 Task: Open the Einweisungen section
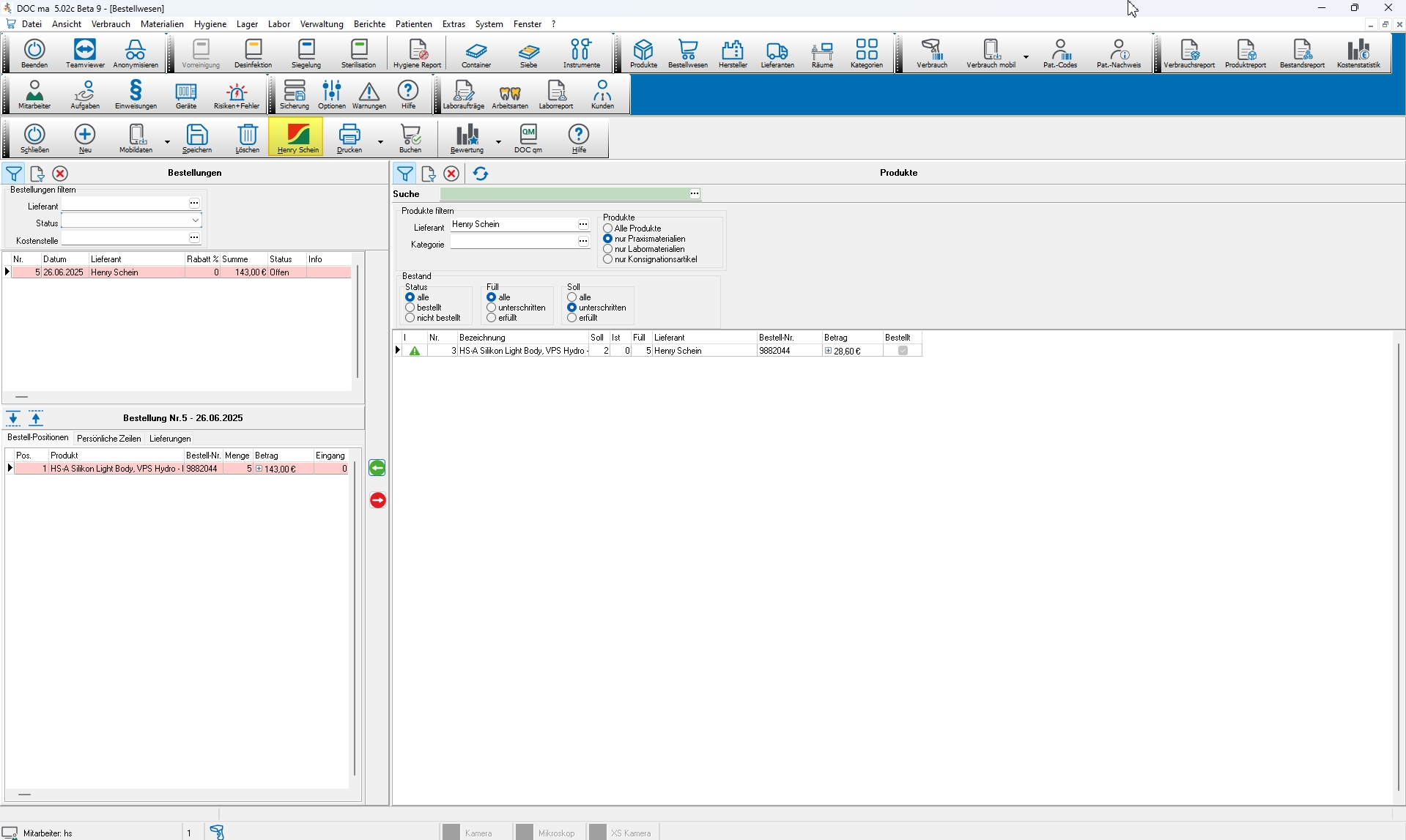136,94
